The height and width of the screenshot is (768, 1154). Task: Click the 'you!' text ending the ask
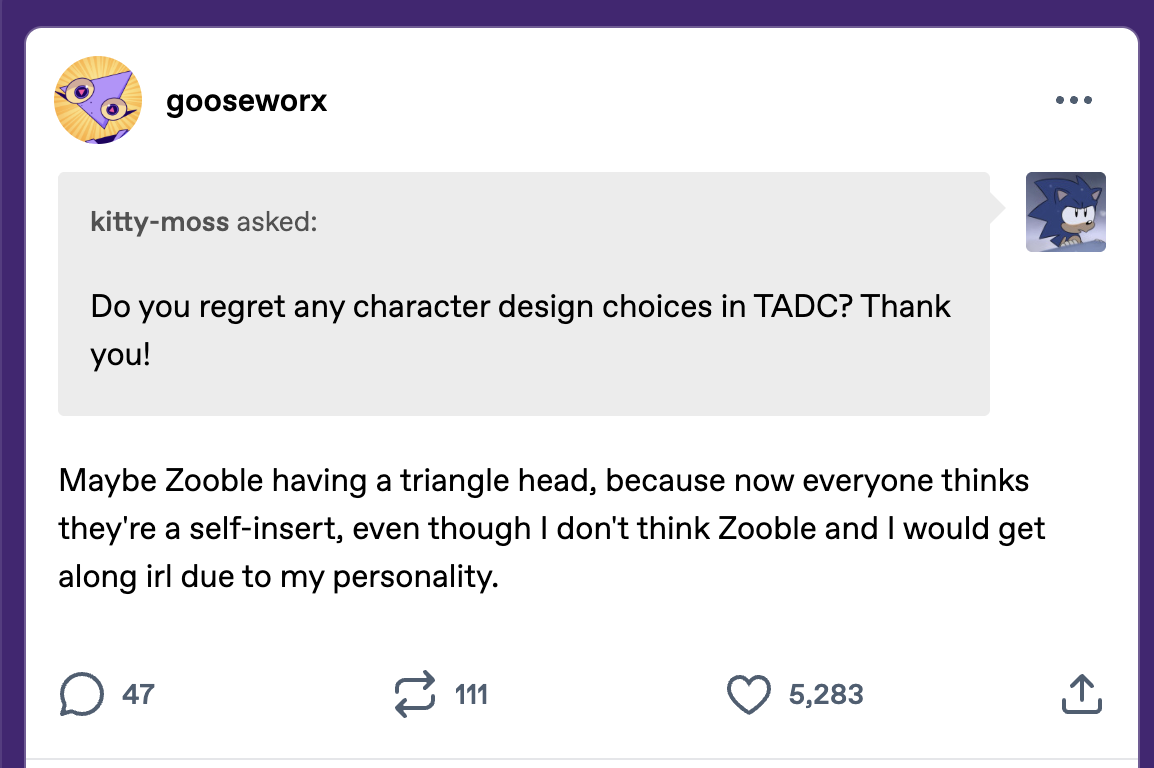(120, 355)
